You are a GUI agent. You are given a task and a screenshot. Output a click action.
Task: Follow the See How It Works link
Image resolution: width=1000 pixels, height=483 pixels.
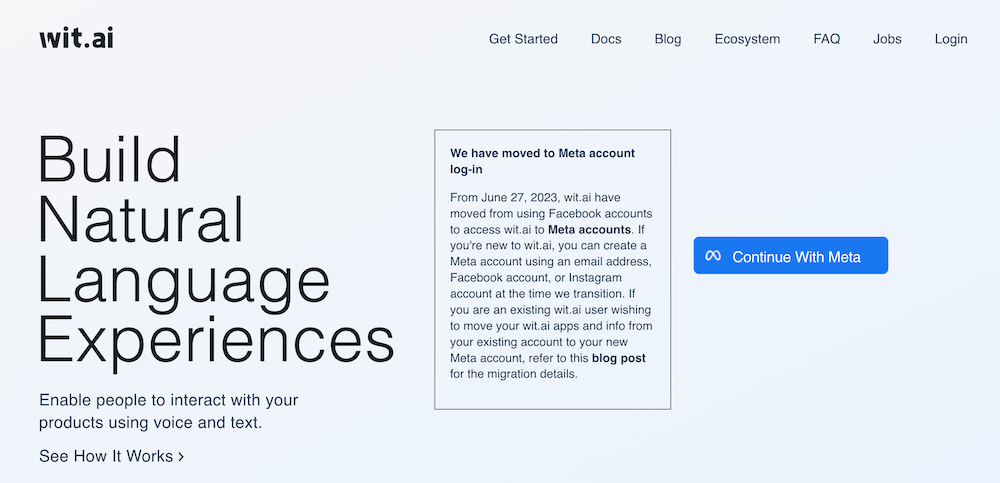(112, 456)
